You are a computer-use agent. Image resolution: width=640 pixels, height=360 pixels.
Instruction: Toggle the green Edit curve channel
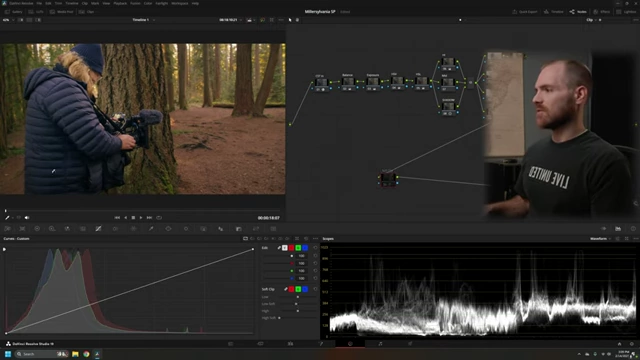click(298, 248)
